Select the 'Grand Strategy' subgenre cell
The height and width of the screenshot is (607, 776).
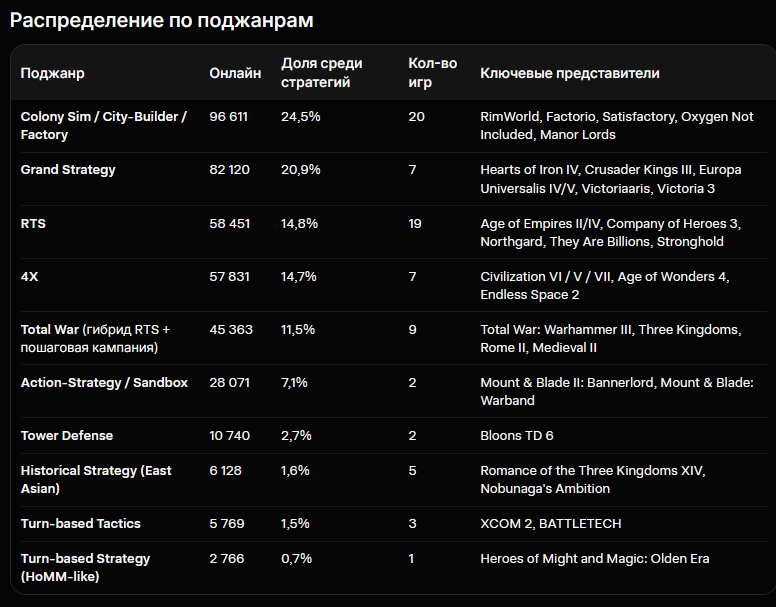68,170
